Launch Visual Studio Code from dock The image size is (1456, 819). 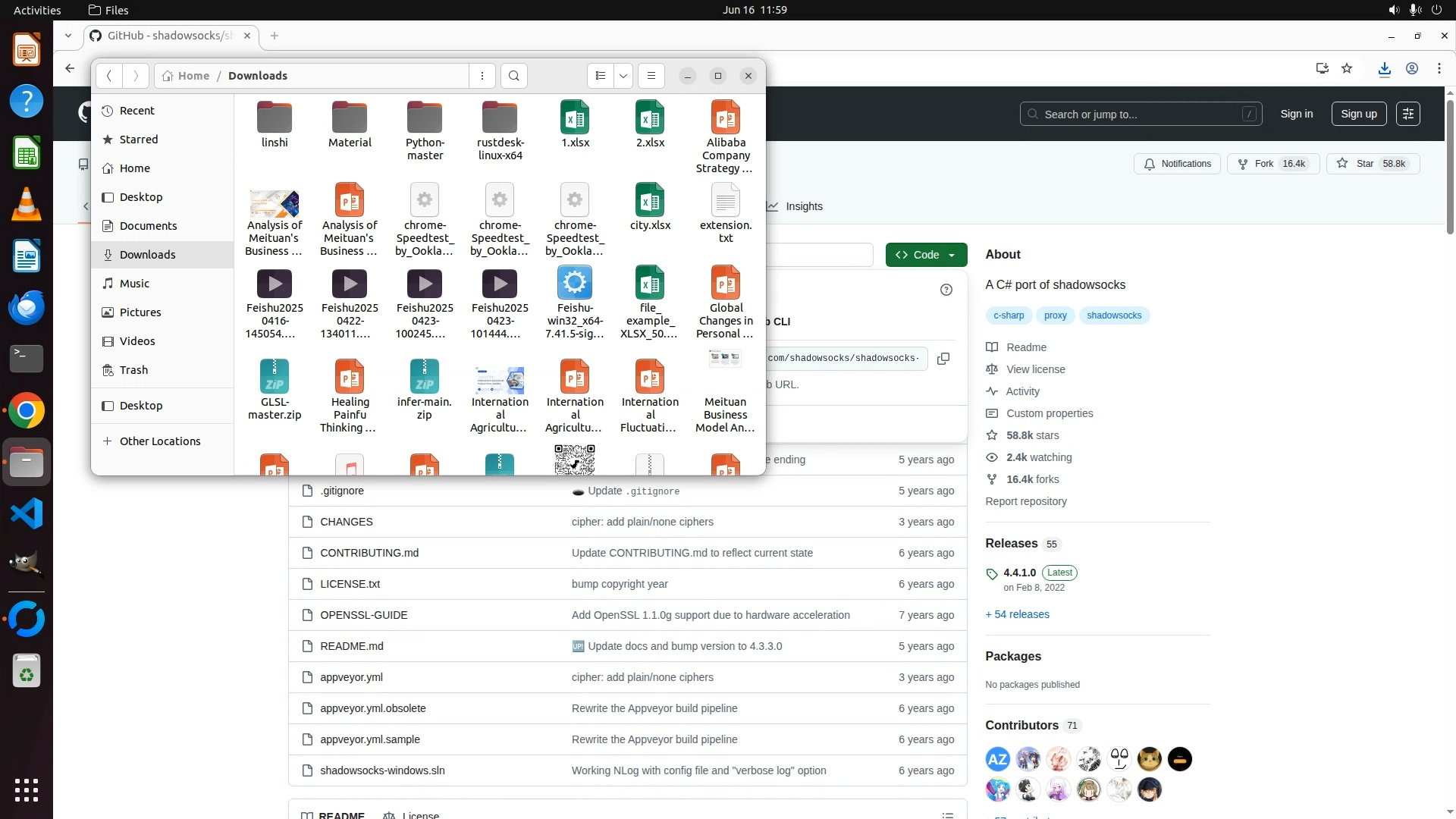coord(27,514)
